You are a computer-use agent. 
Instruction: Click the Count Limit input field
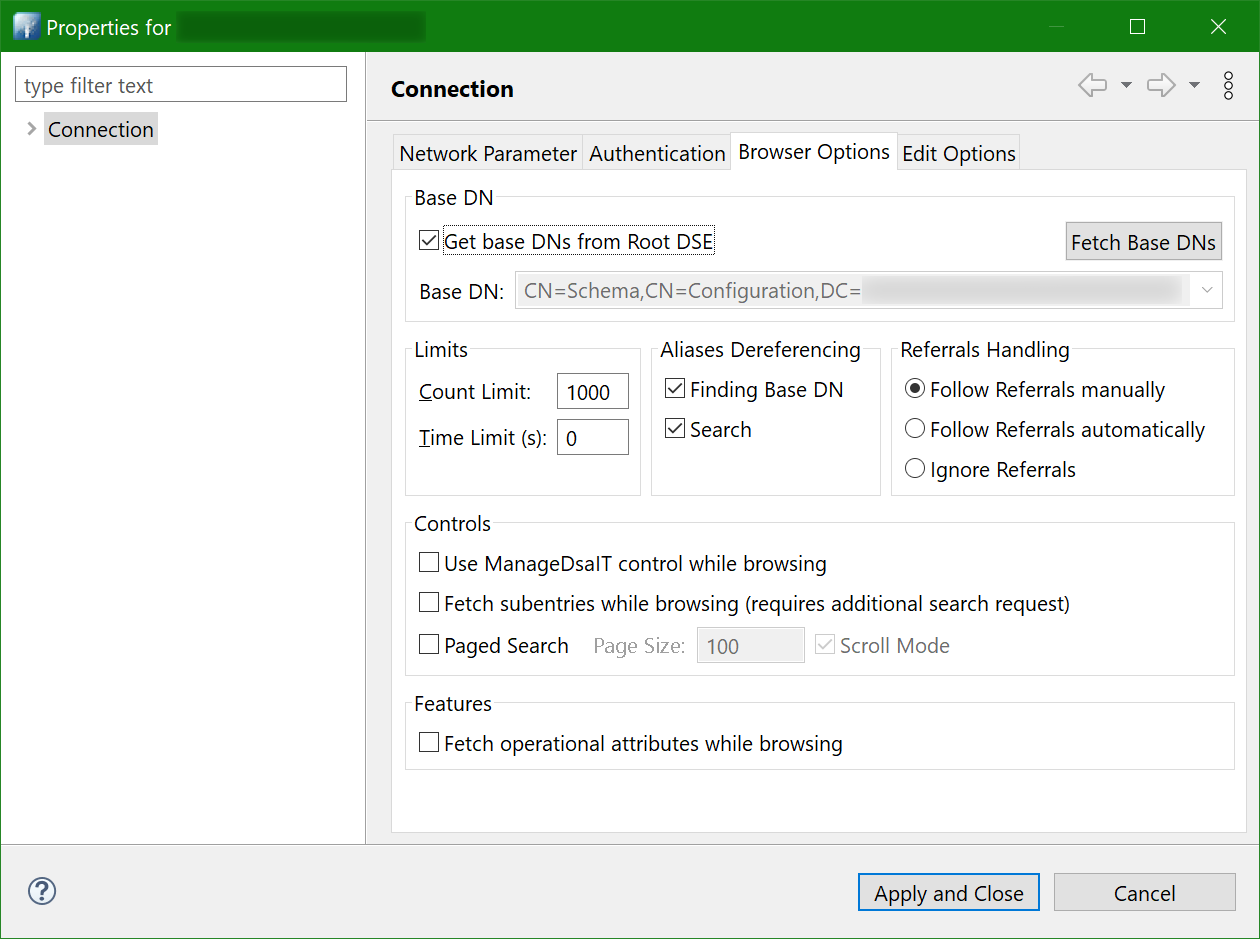point(593,392)
